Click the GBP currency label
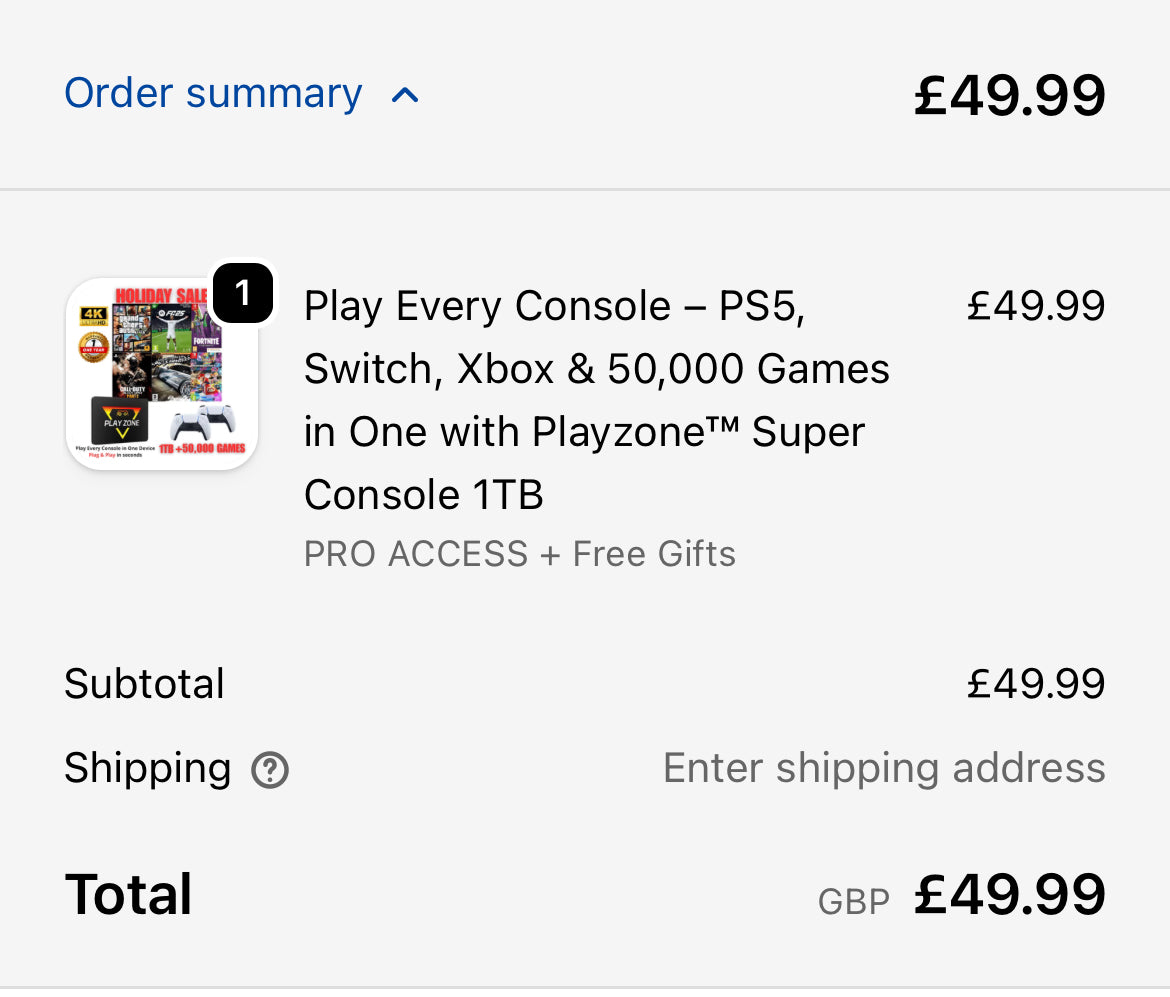This screenshot has height=997, width=1170. (x=853, y=902)
